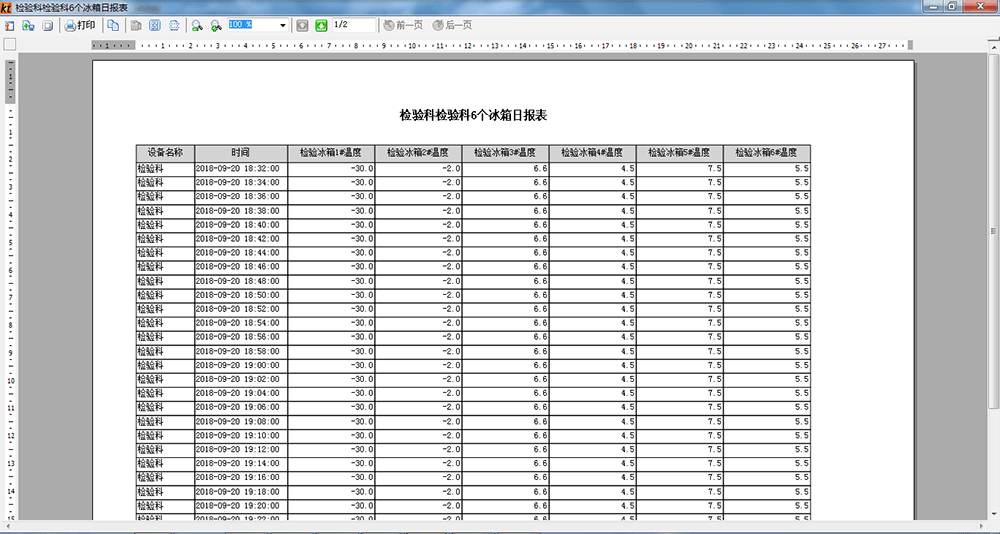Click the gray first-page navigation icon
This screenshot has height=534, width=1000.
click(x=302, y=26)
